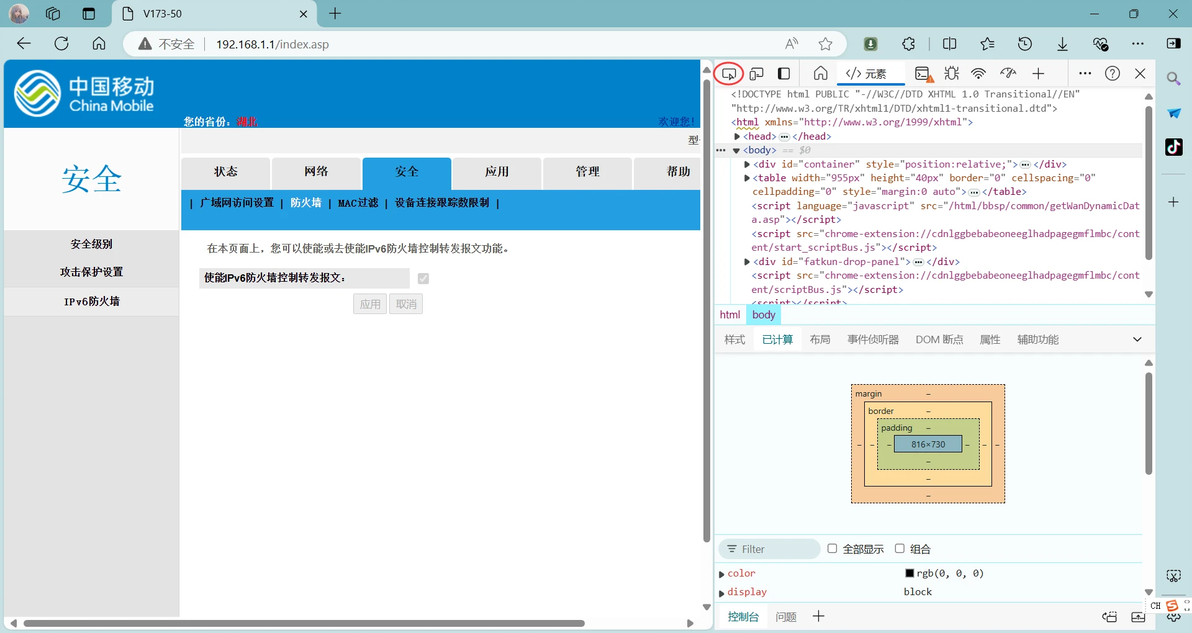The height and width of the screenshot is (633, 1192).
Task: Focus the computed styles Filter field
Action: 769,549
